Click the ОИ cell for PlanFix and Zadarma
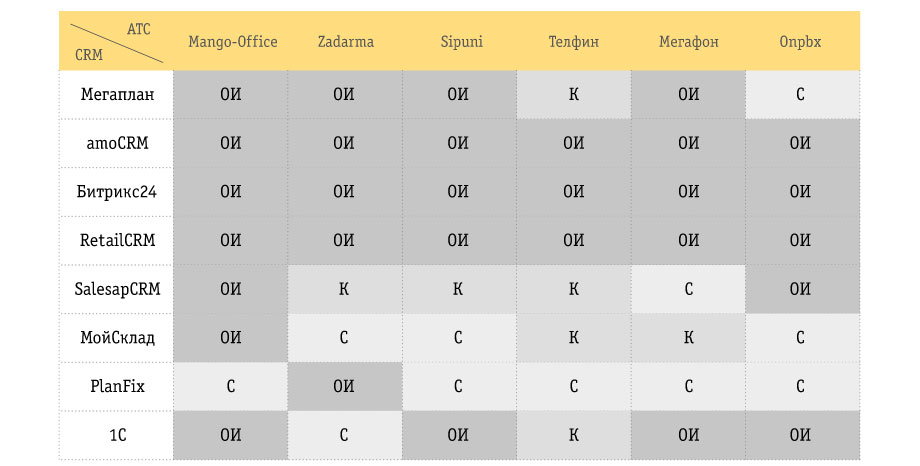The width and height of the screenshot is (920, 466). (x=345, y=387)
